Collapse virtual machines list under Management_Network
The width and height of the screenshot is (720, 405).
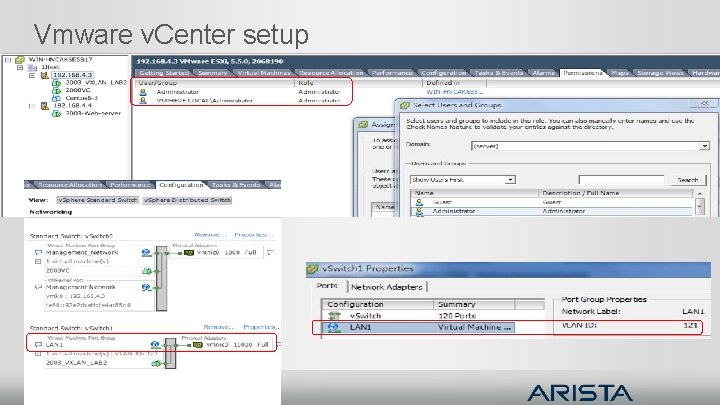38,261
